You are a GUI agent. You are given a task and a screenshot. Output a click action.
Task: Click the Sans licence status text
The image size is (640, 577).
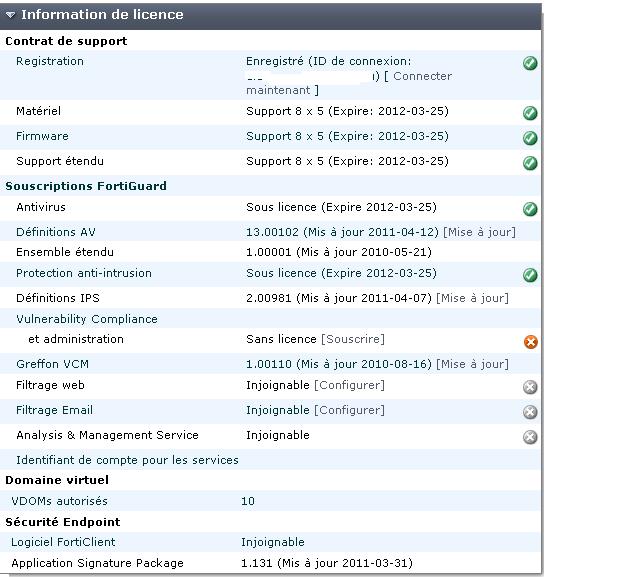pos(281,339)
